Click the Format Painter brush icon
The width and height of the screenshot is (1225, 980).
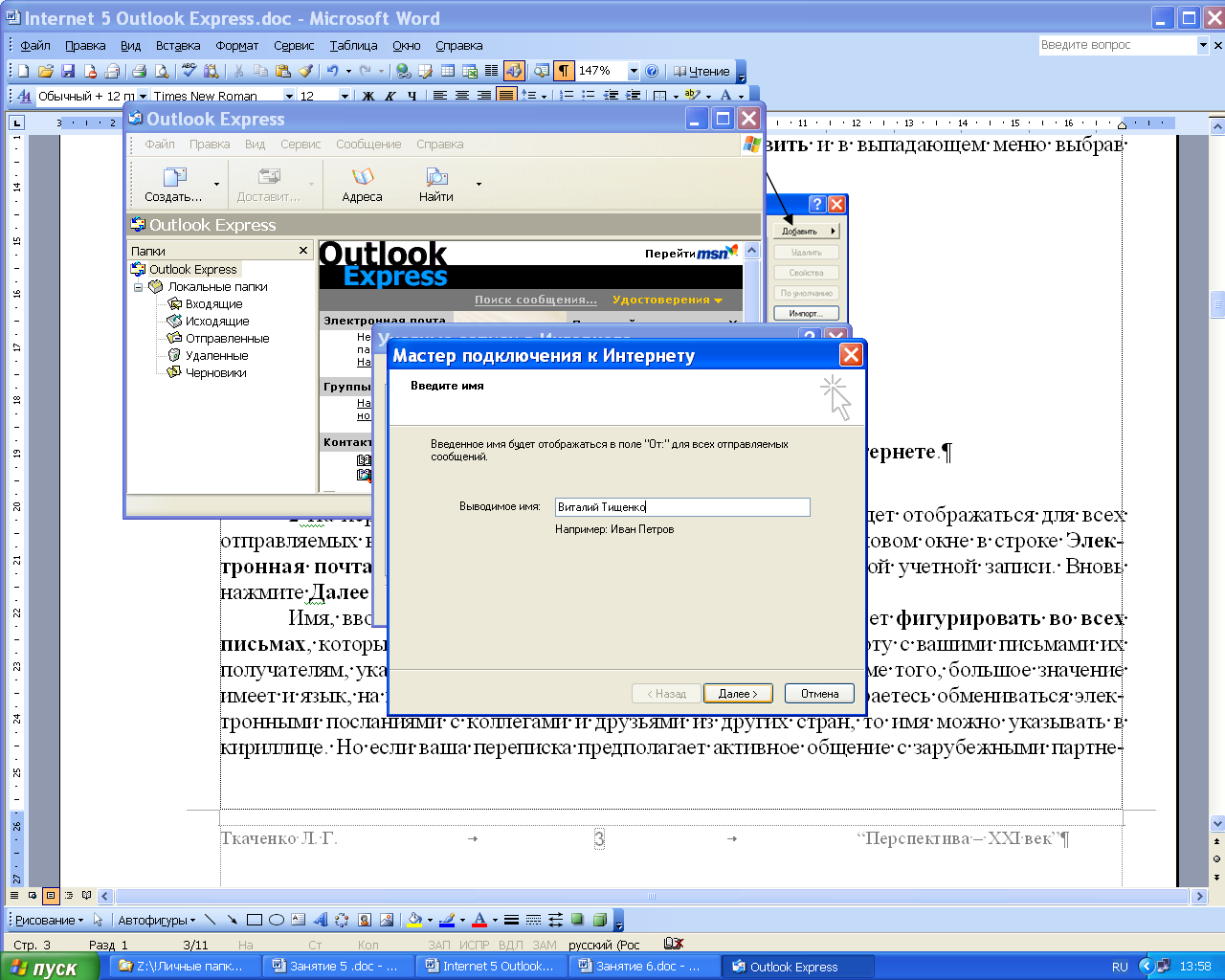click(x=305, y=71)
